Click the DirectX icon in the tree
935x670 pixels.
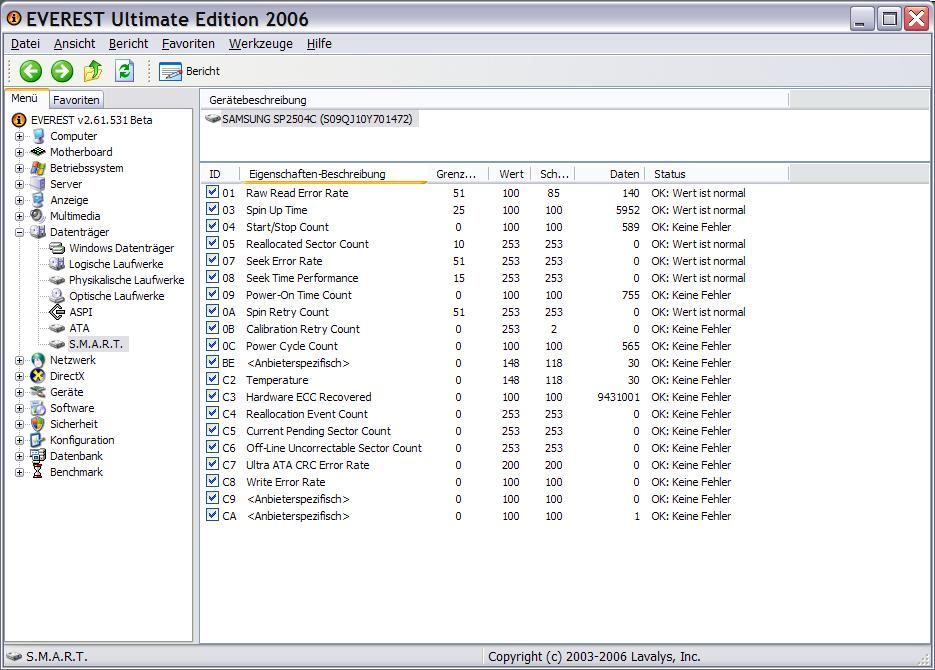click(38, 376)
